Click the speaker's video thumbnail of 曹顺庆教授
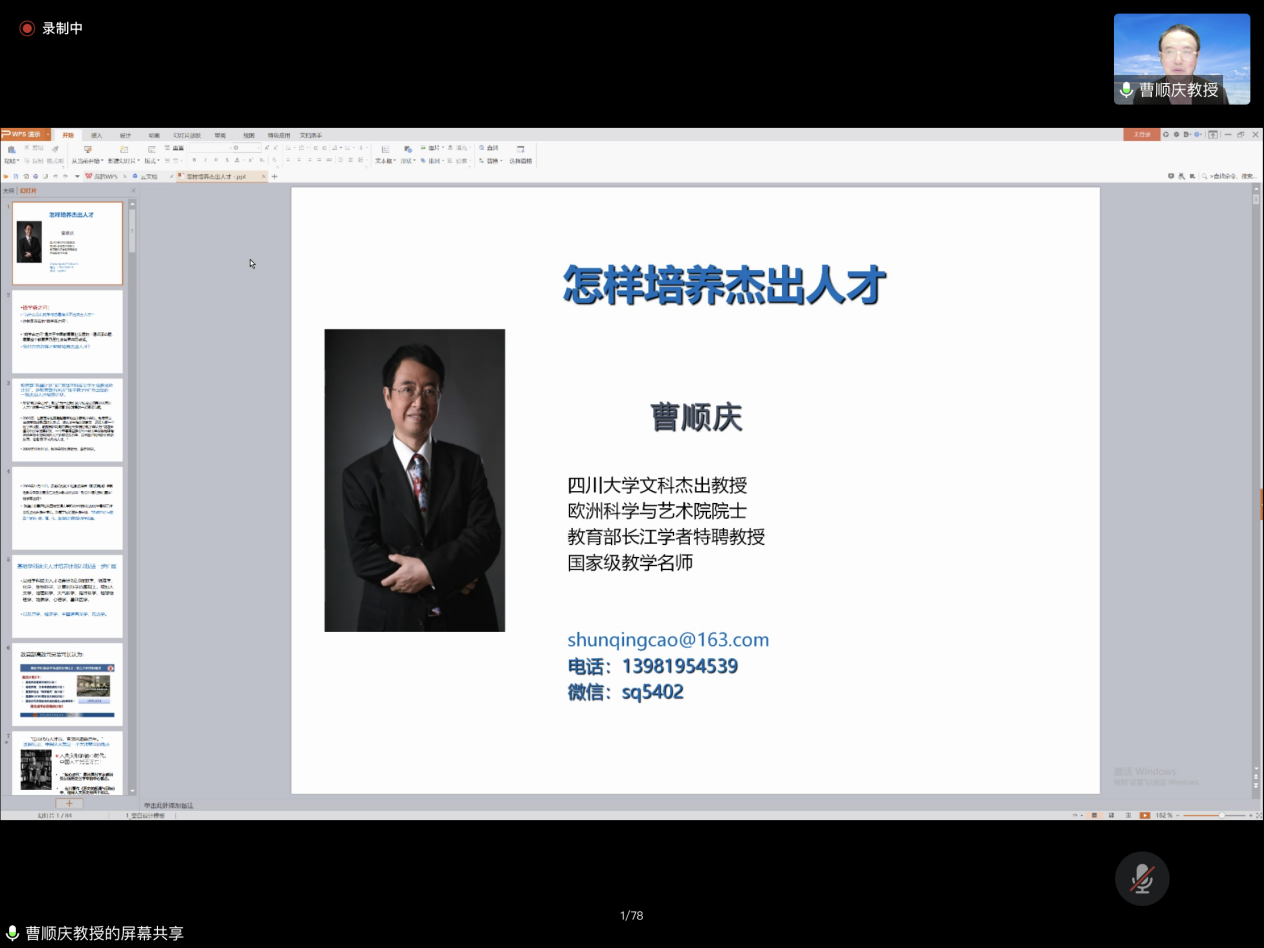 1182,59
